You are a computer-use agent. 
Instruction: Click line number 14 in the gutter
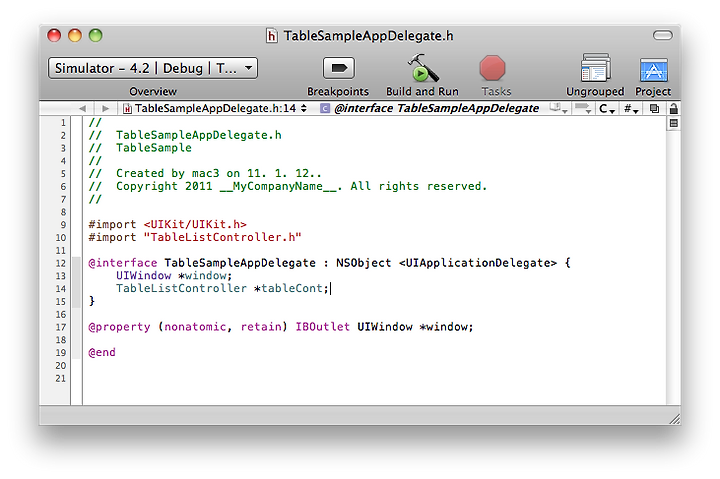(61, 289)
